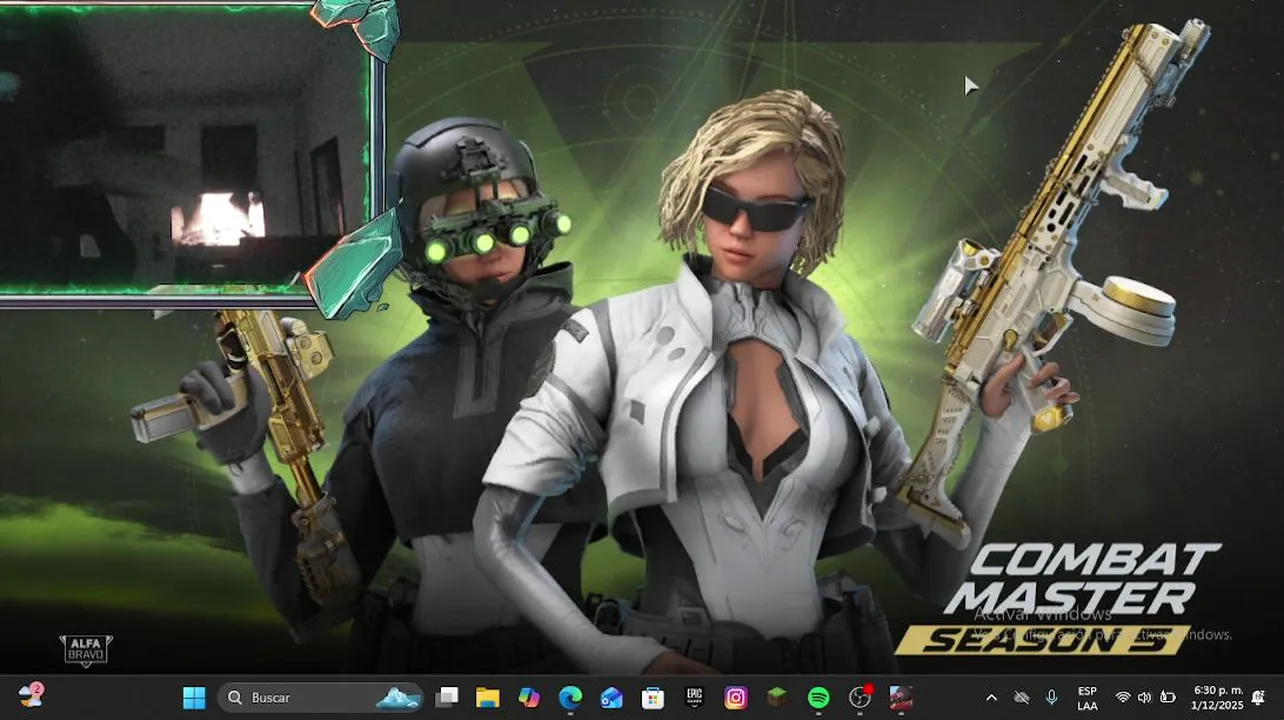The image size is (1284, 720).
Task: Open Spotify from the taskbar
Action: pyautogui.click(x=818, y=697)
